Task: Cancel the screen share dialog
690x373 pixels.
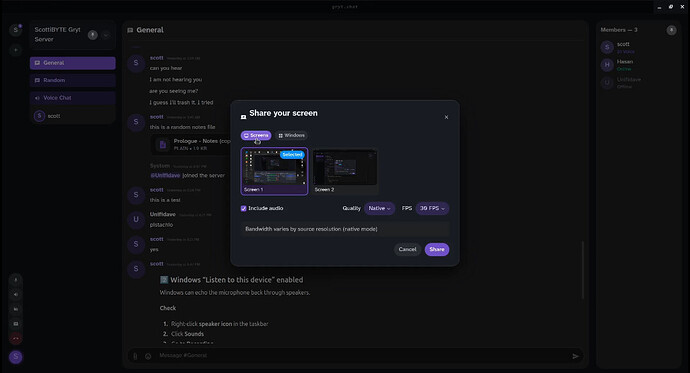Action: [x=407, y=249]
